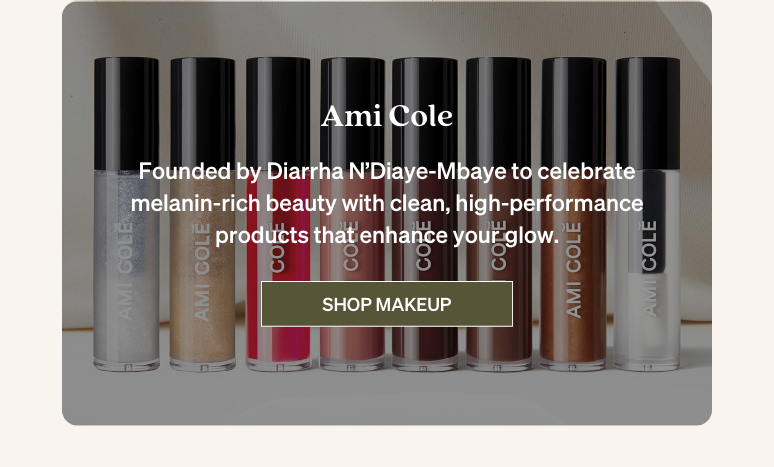Click the silver glitter lip gloss tube
774x467 pixels.
point(126,214)
